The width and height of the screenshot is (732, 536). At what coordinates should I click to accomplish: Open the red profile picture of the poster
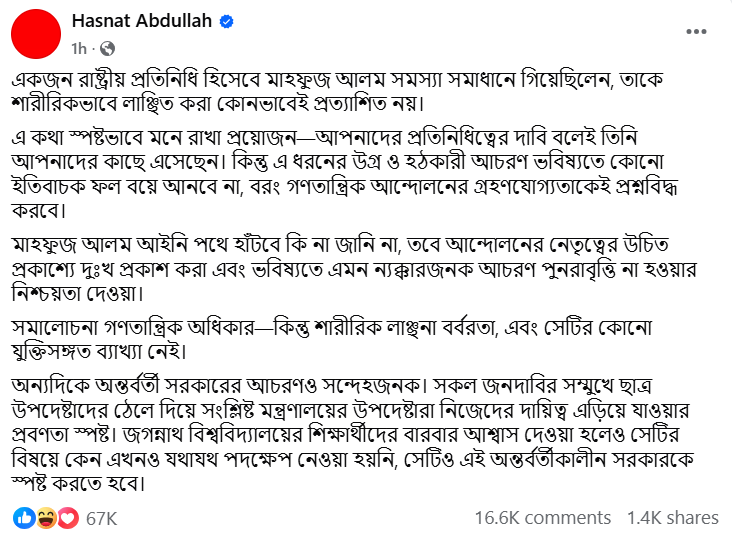36,34
